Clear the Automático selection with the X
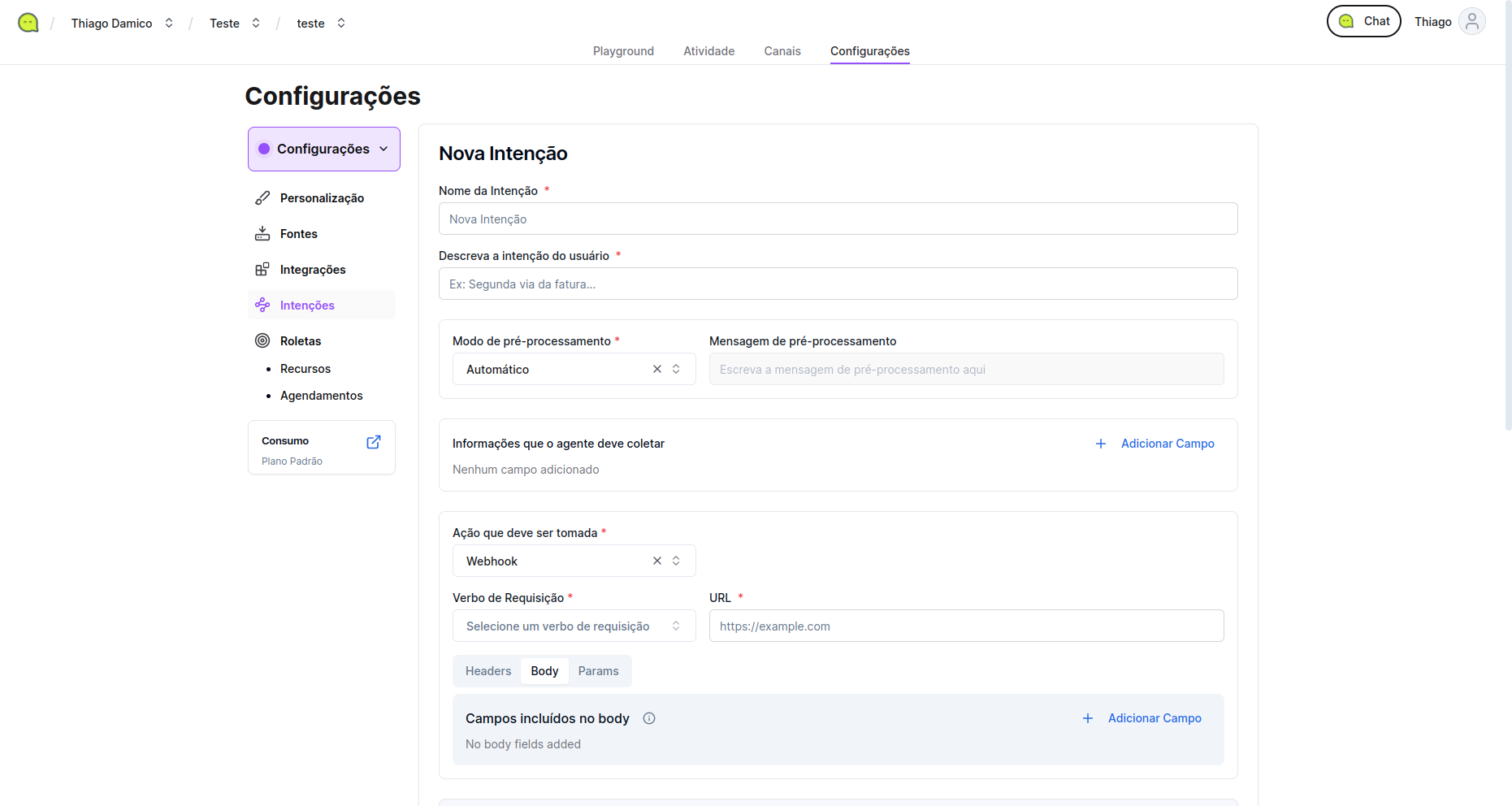The width and height of the screenshot is (1512, 806). click(657, 369)
